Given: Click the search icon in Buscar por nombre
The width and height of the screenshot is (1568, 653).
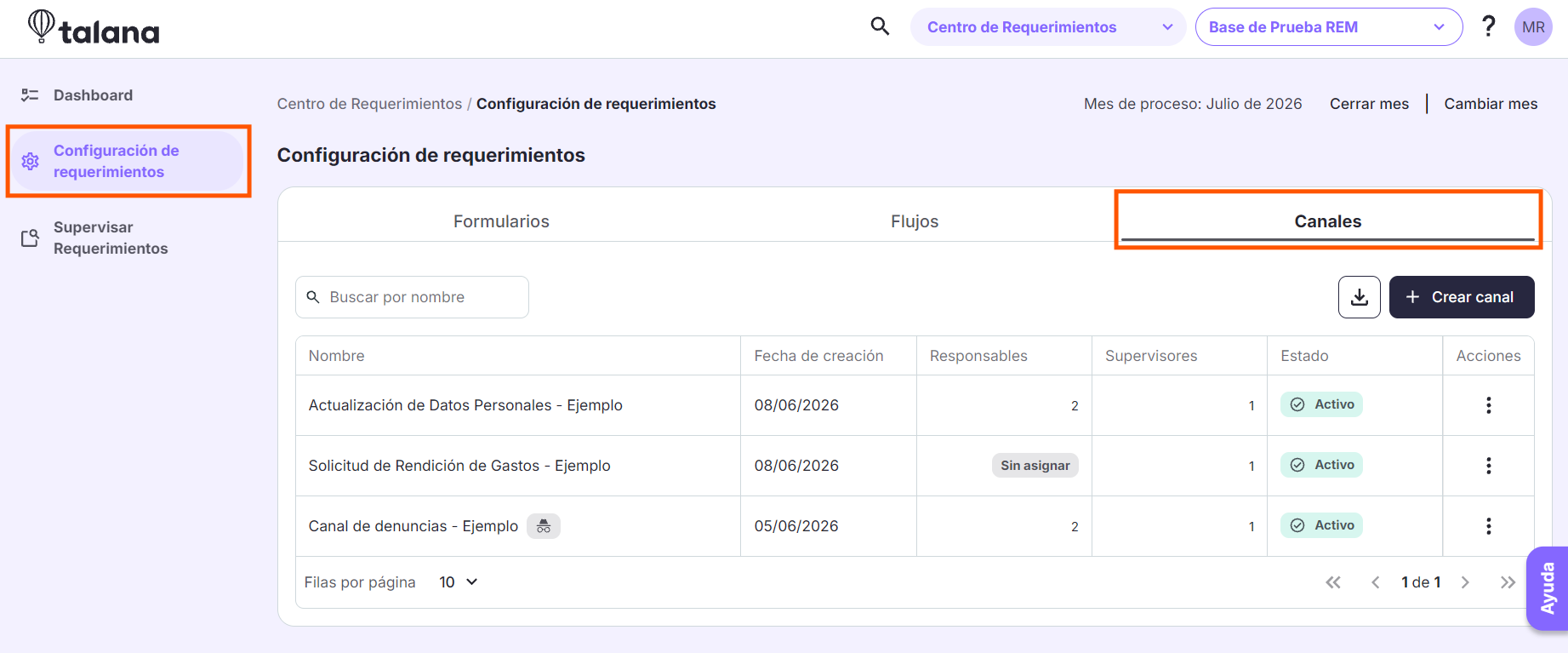Looking at the screenshot, I should pos(313,297).
